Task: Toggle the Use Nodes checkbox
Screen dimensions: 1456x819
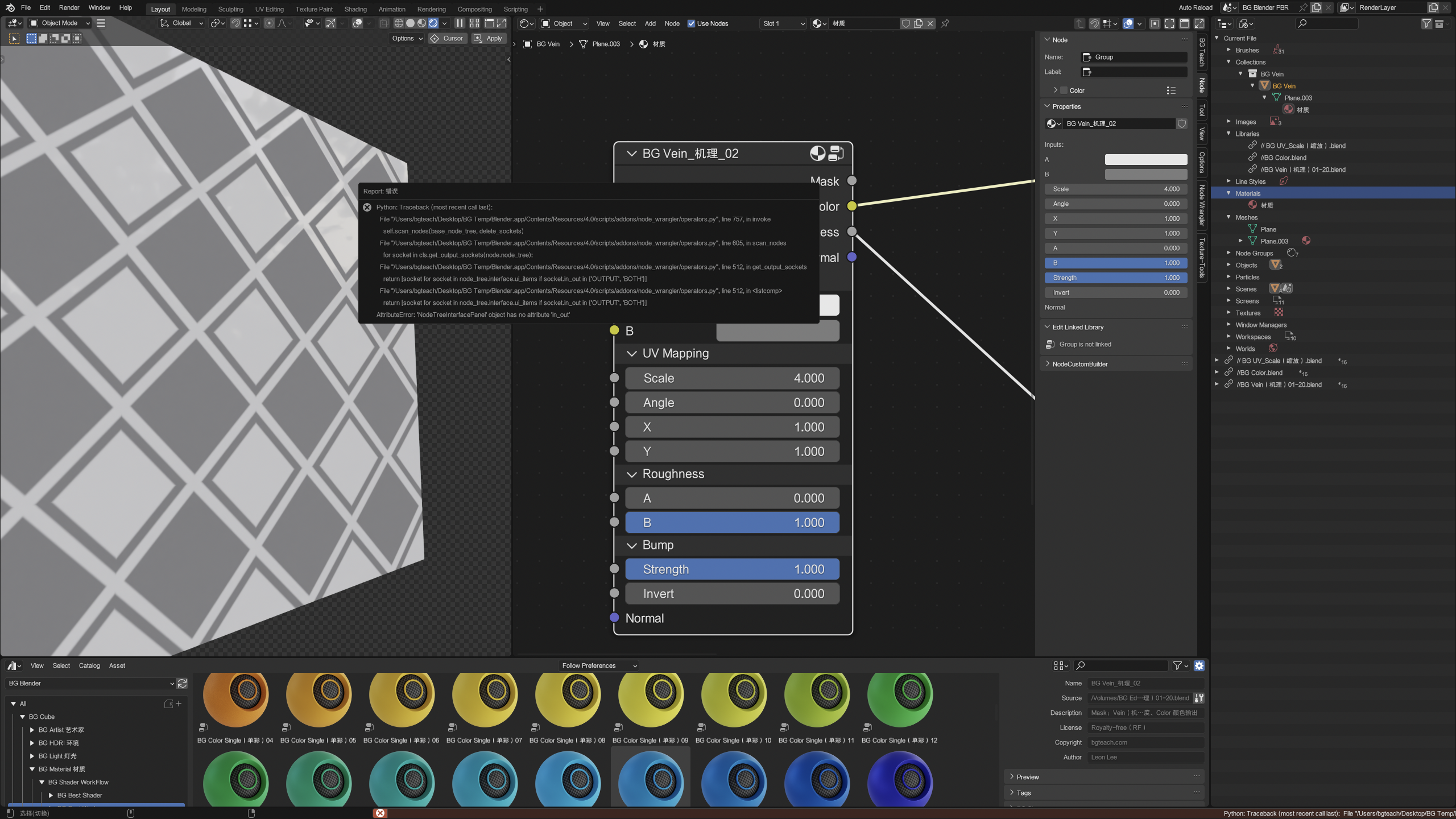Action: 691,24
